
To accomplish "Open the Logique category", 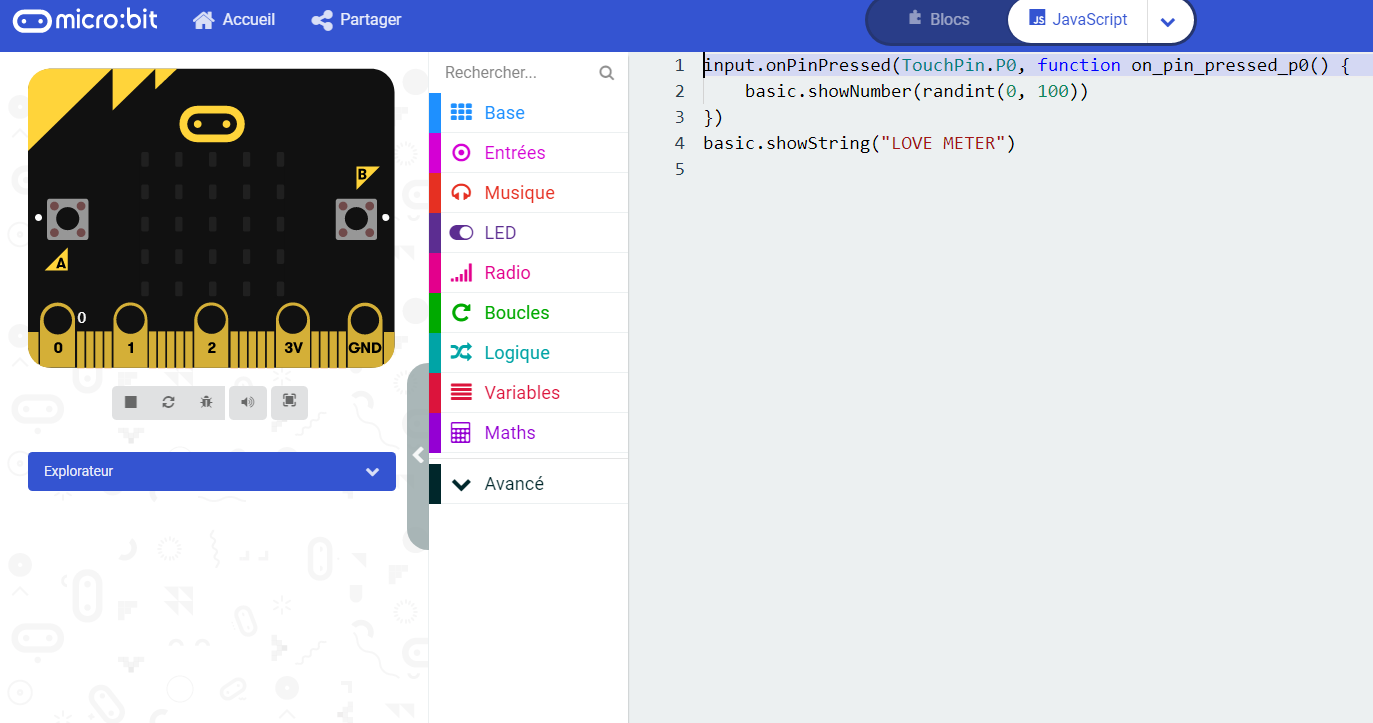I will pos(514,352).
